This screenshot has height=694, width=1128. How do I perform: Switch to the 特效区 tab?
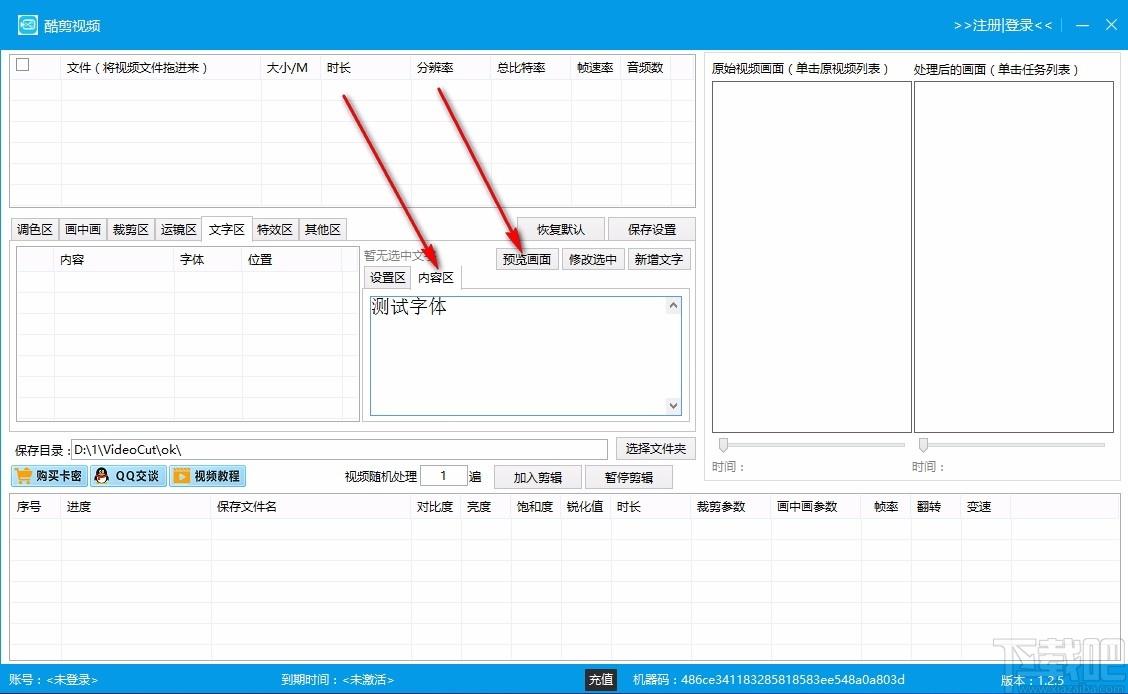(x=275, y=229)
